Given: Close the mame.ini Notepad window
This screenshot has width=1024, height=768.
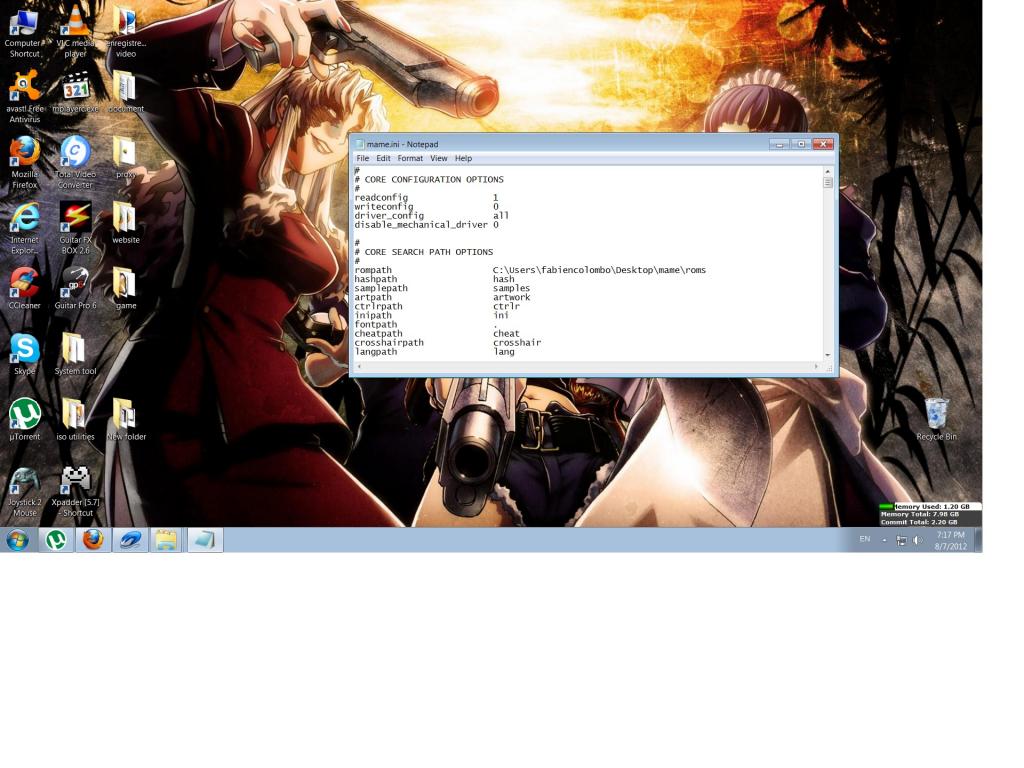Looking at the screenshot, I should 823,144.
